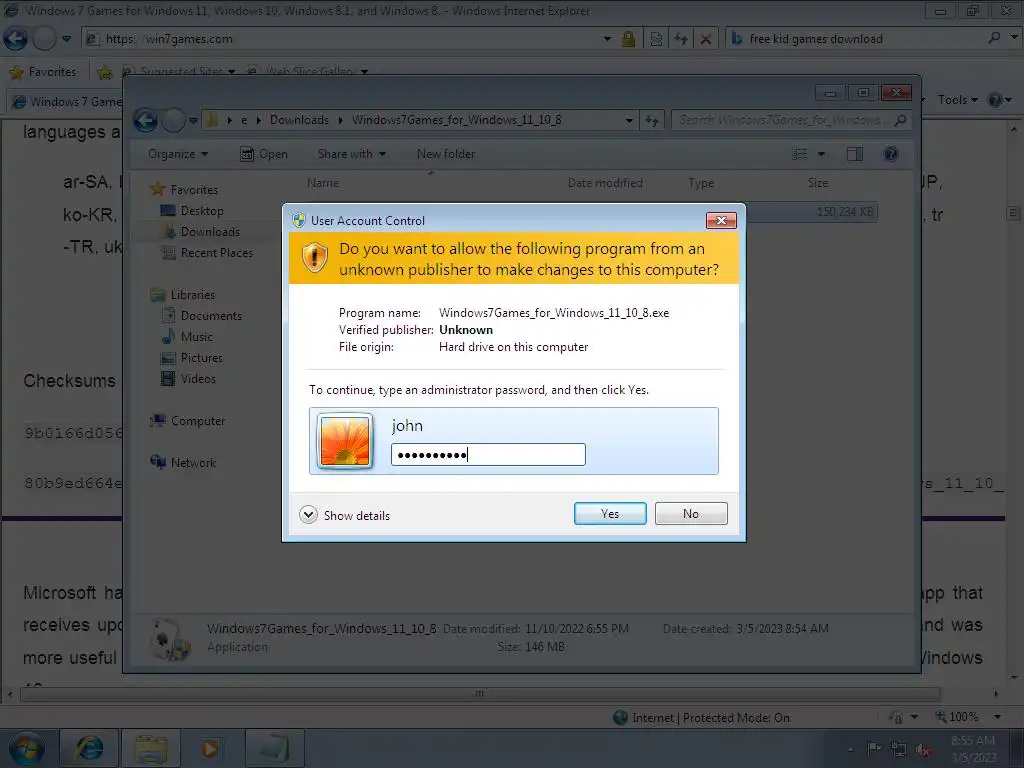Toggle the preview pane icon in Explorer
The height and width of the screenshot is (768, 1024).
pyautogui.click(x=855, y=154)
